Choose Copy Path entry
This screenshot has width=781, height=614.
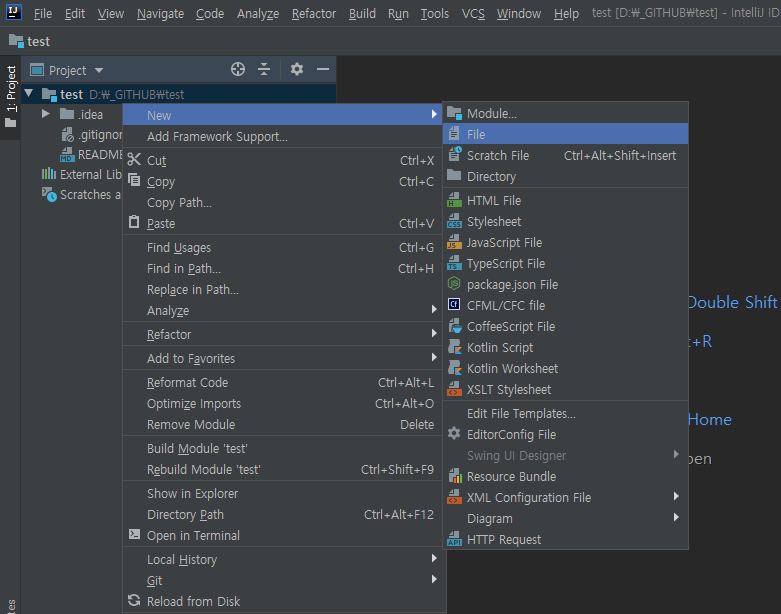click(x=282, y=203)
